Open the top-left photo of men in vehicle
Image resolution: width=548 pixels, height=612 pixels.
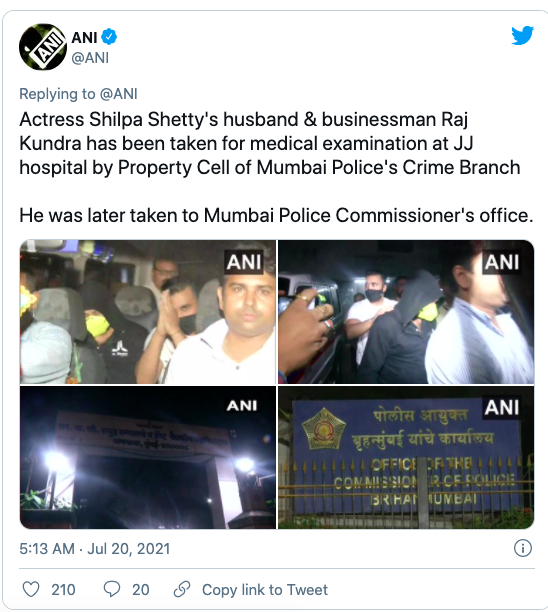(x=148, y=312)
